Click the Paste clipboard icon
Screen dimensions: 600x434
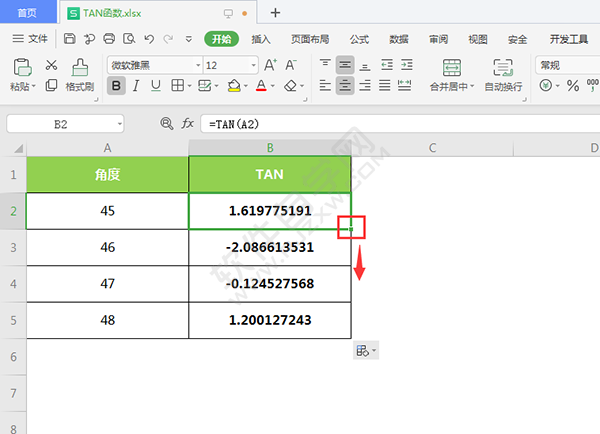pos(22,67)
